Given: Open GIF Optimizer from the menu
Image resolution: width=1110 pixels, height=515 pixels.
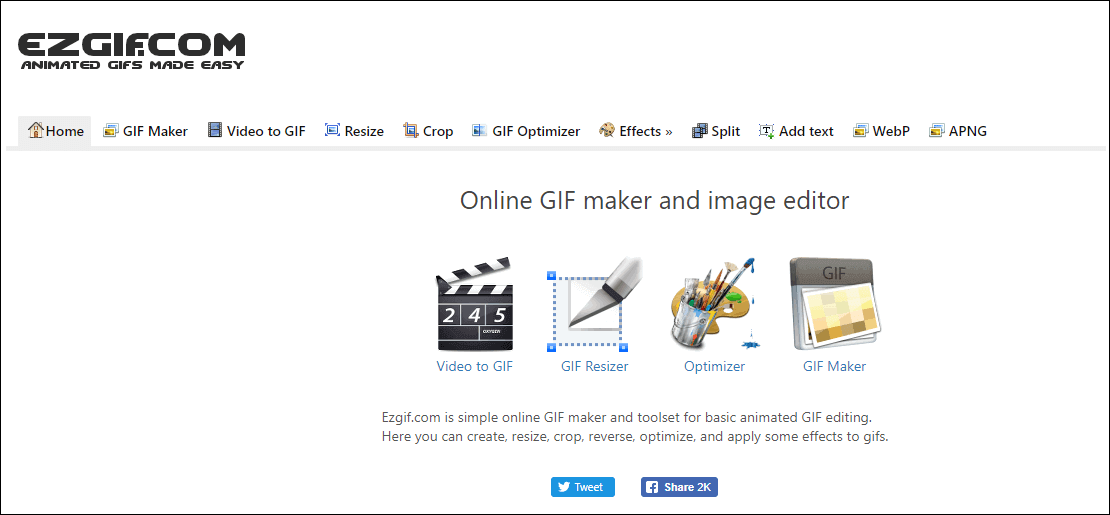Looking at the screenshot, I should (527, 131).
